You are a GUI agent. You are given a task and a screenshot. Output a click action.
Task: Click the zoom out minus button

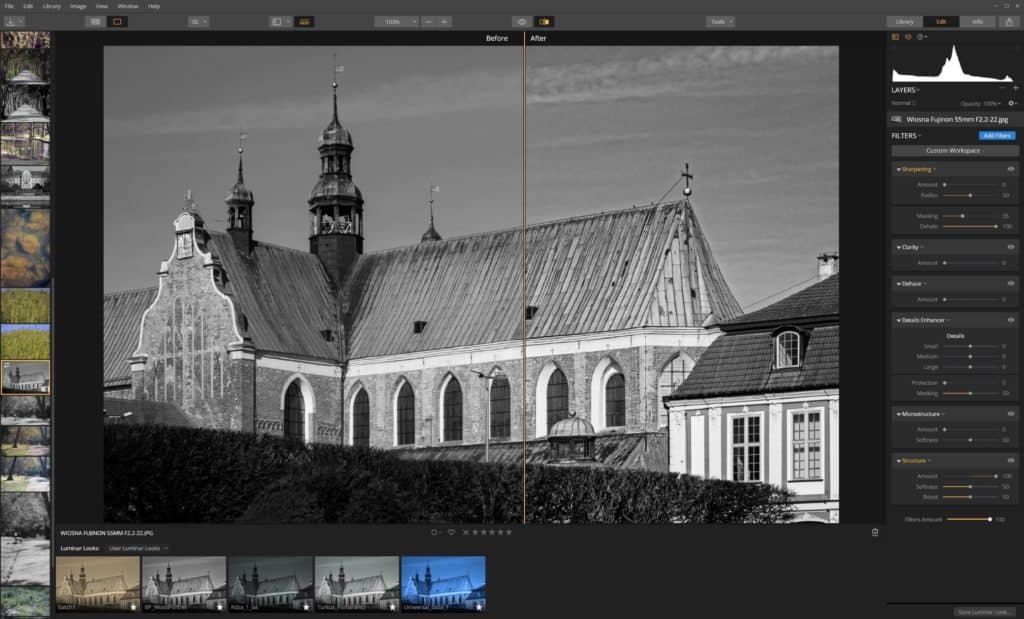428,21
